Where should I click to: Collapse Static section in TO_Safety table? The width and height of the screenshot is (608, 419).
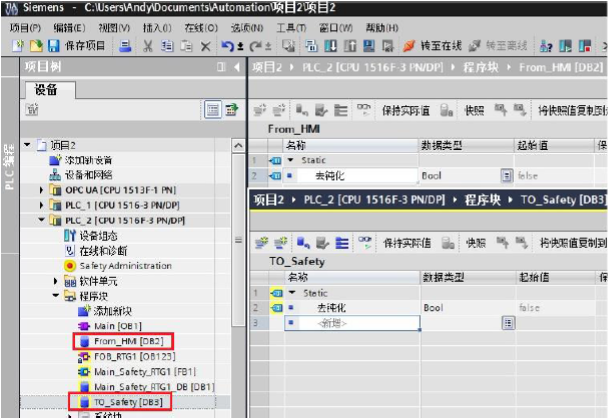[292, 293]
